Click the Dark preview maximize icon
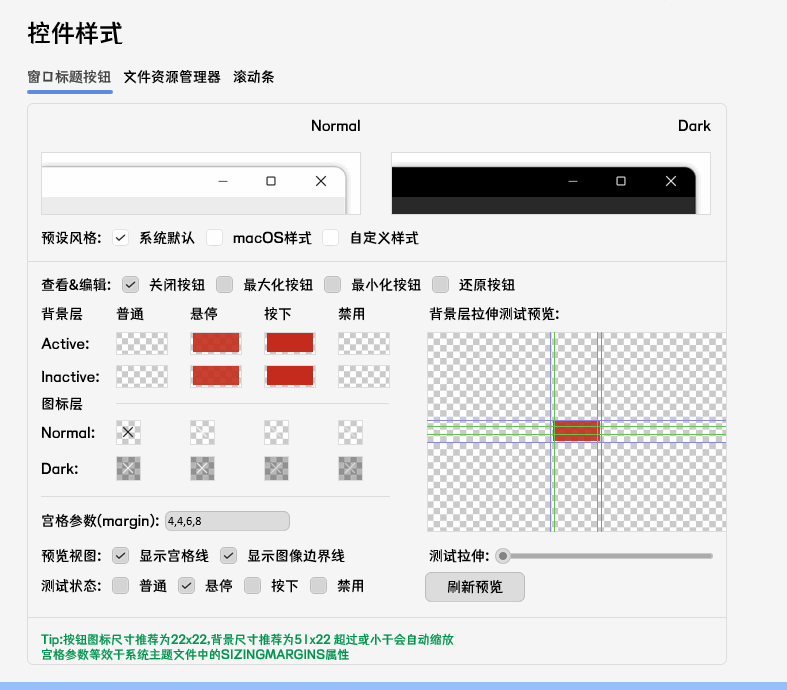The height and width of the screenshot is (690, 787). pos(621,181)
